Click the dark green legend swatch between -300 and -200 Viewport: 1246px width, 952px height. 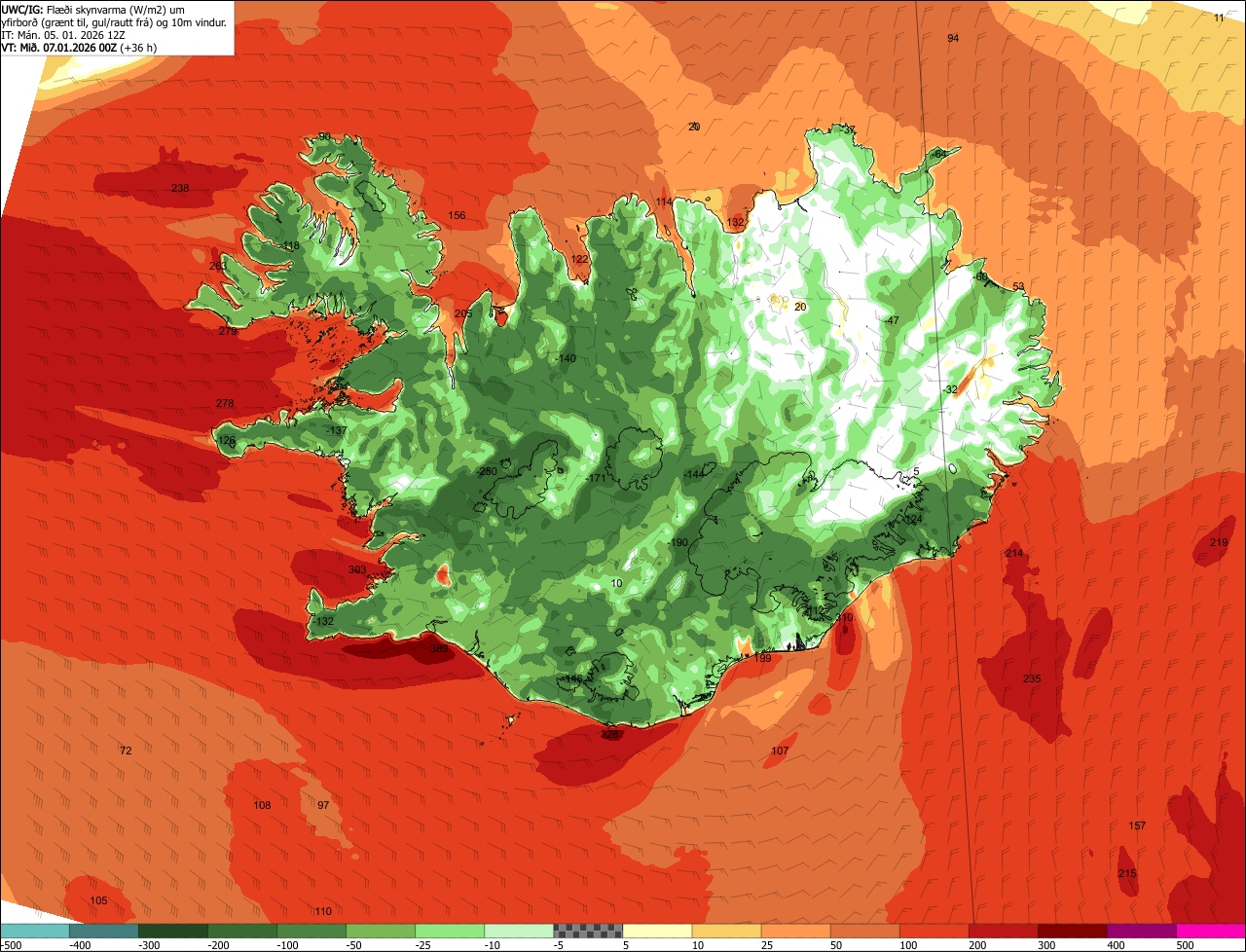coord(173,930)
